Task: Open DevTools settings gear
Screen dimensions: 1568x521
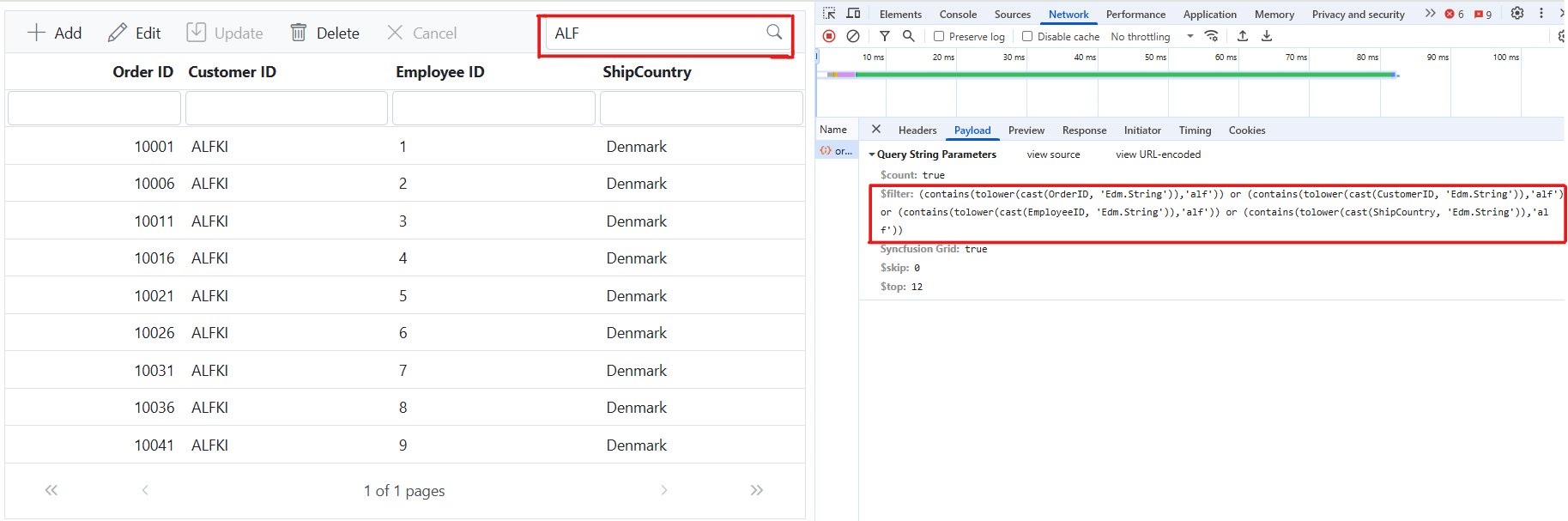Action: tap(1517, 14)
